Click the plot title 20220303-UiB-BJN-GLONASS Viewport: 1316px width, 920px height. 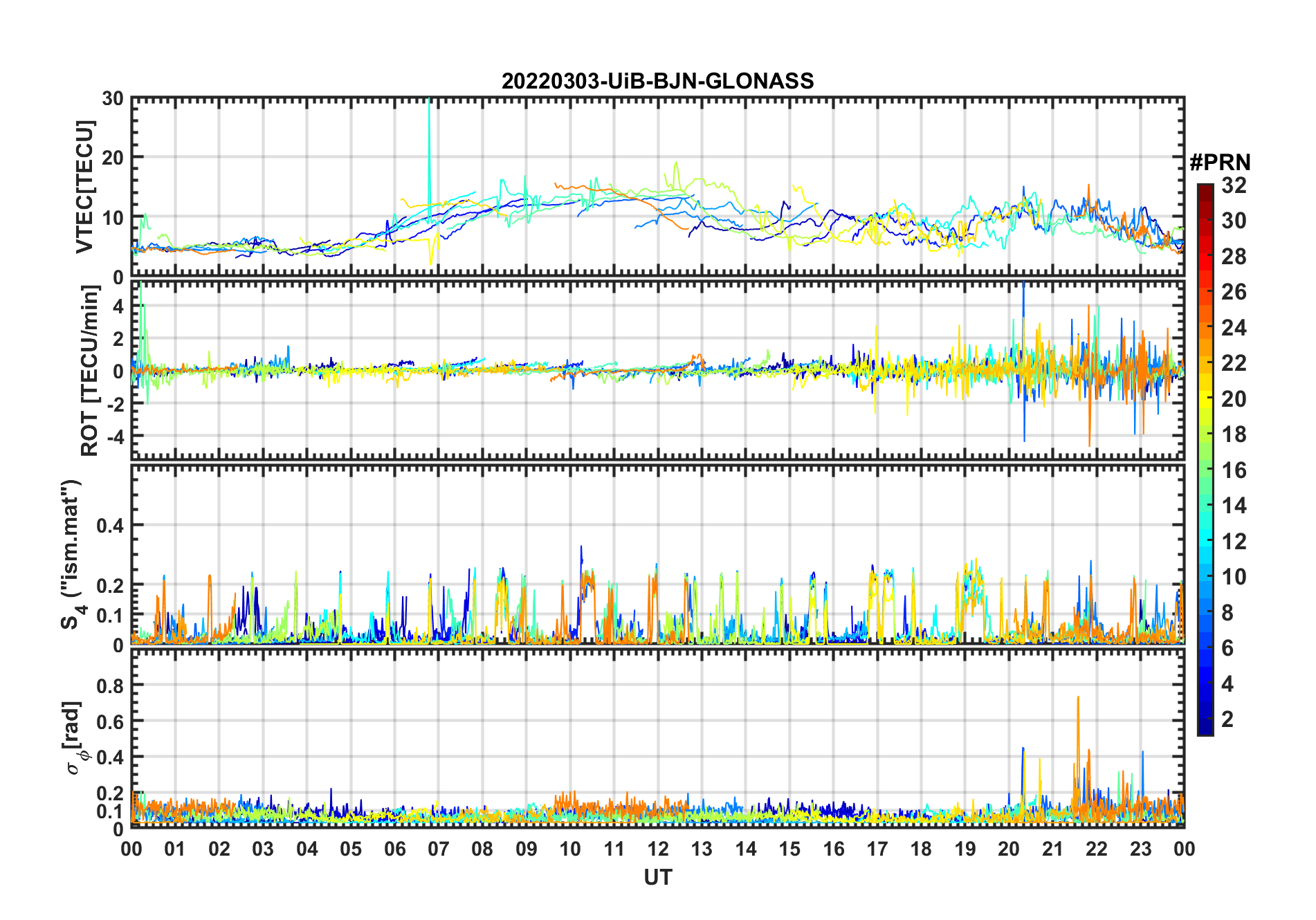(x=657, y=81)
